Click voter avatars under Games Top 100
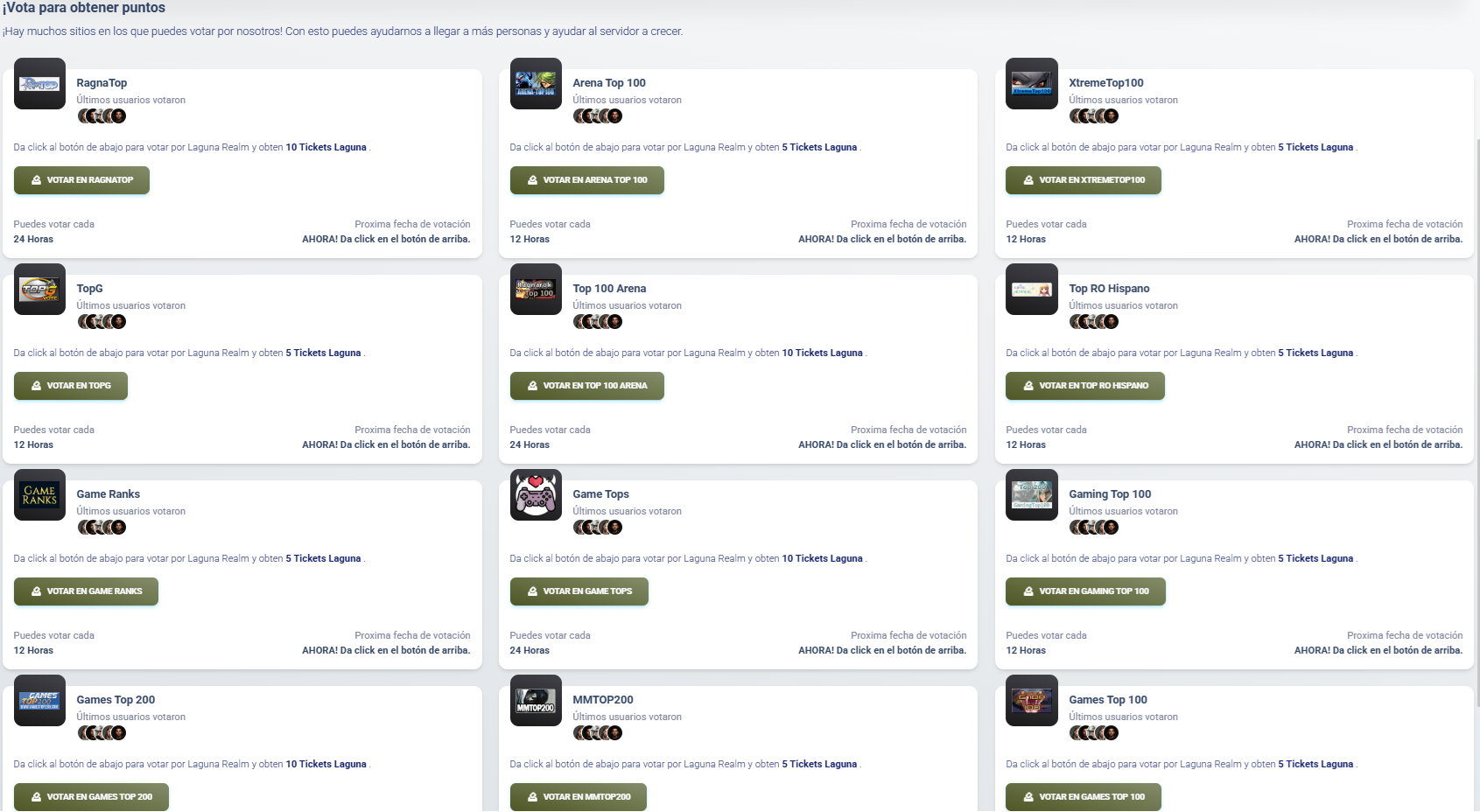 [1094, 733]
